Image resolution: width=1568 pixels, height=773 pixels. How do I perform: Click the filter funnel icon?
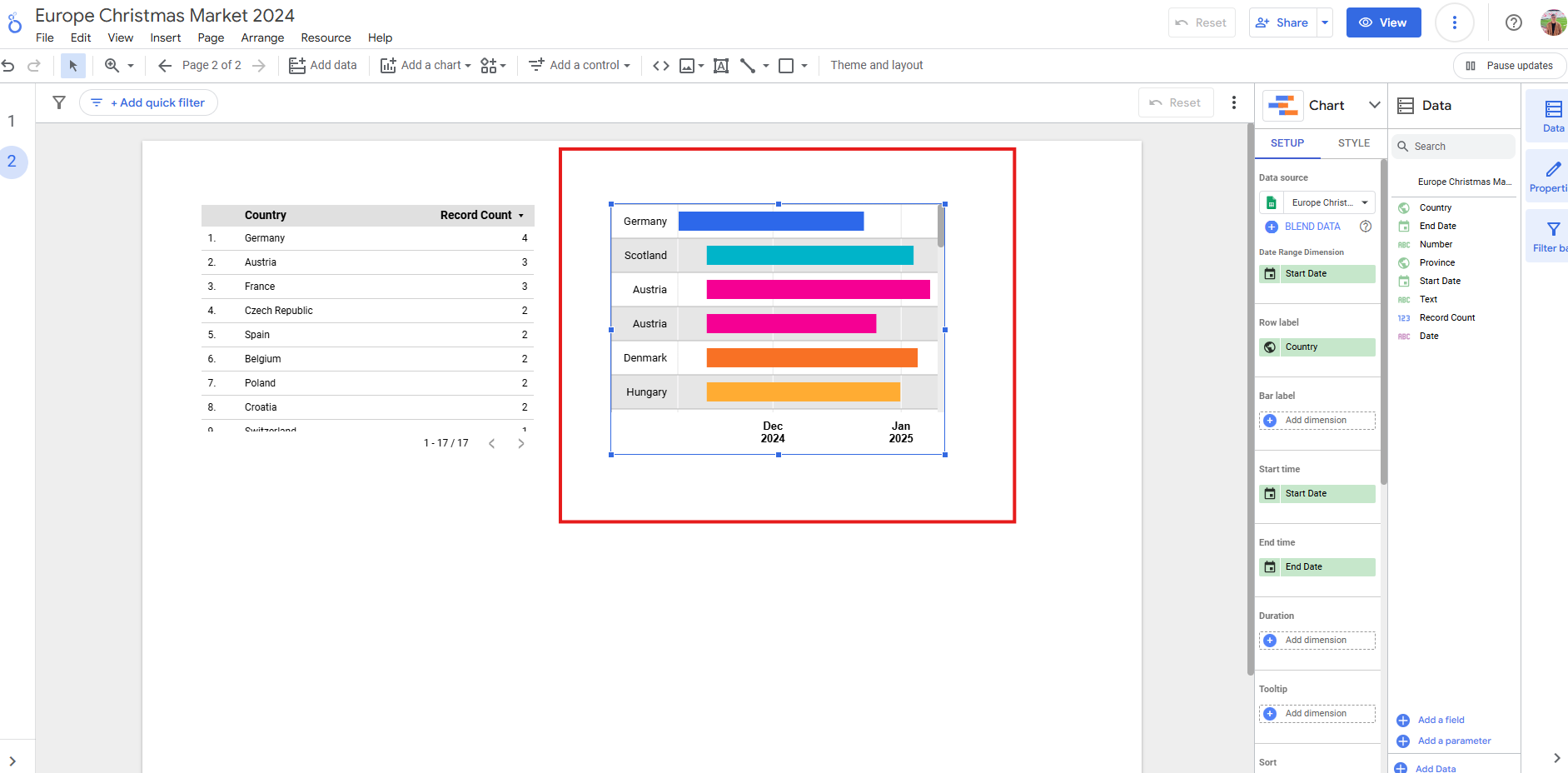coord(59,102)
